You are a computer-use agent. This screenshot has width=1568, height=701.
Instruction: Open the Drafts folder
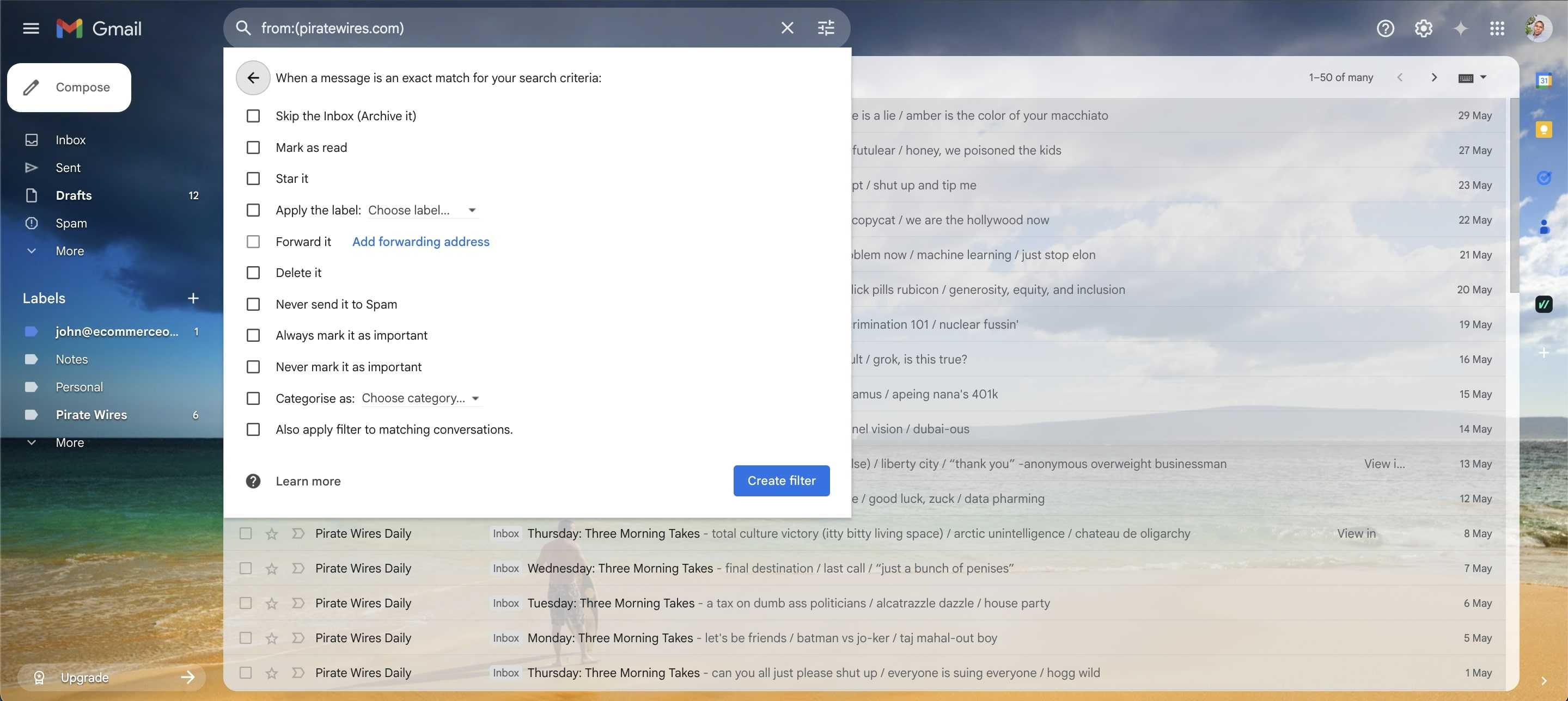click(x=73, y=195)
